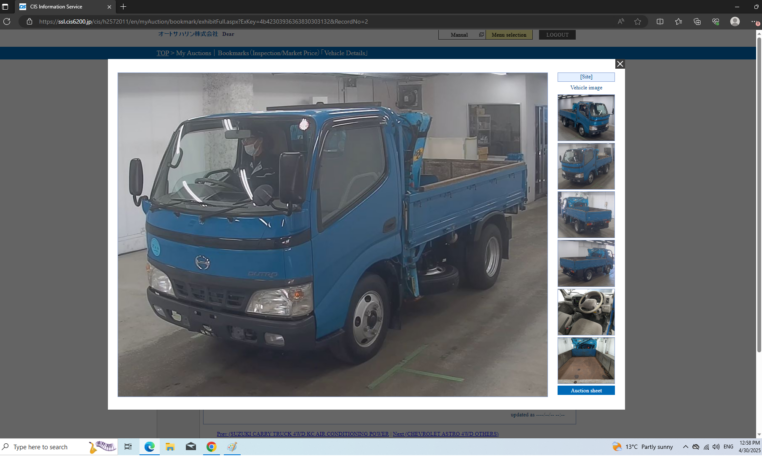Open the TOP breadcrumb link
Screen dimensions: 762x456
coord(163,53)
